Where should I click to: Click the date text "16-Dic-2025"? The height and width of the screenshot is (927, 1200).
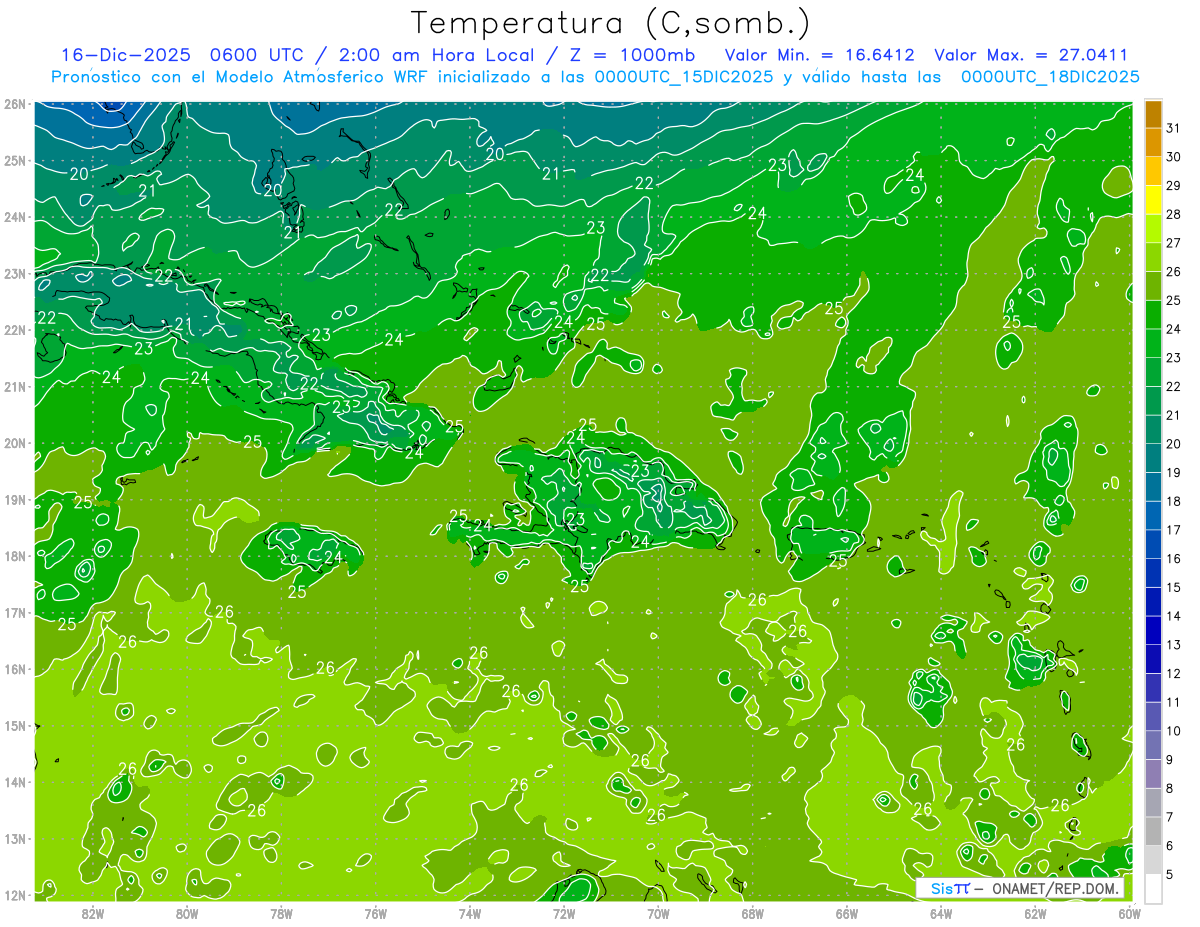(x=127, y=55)
